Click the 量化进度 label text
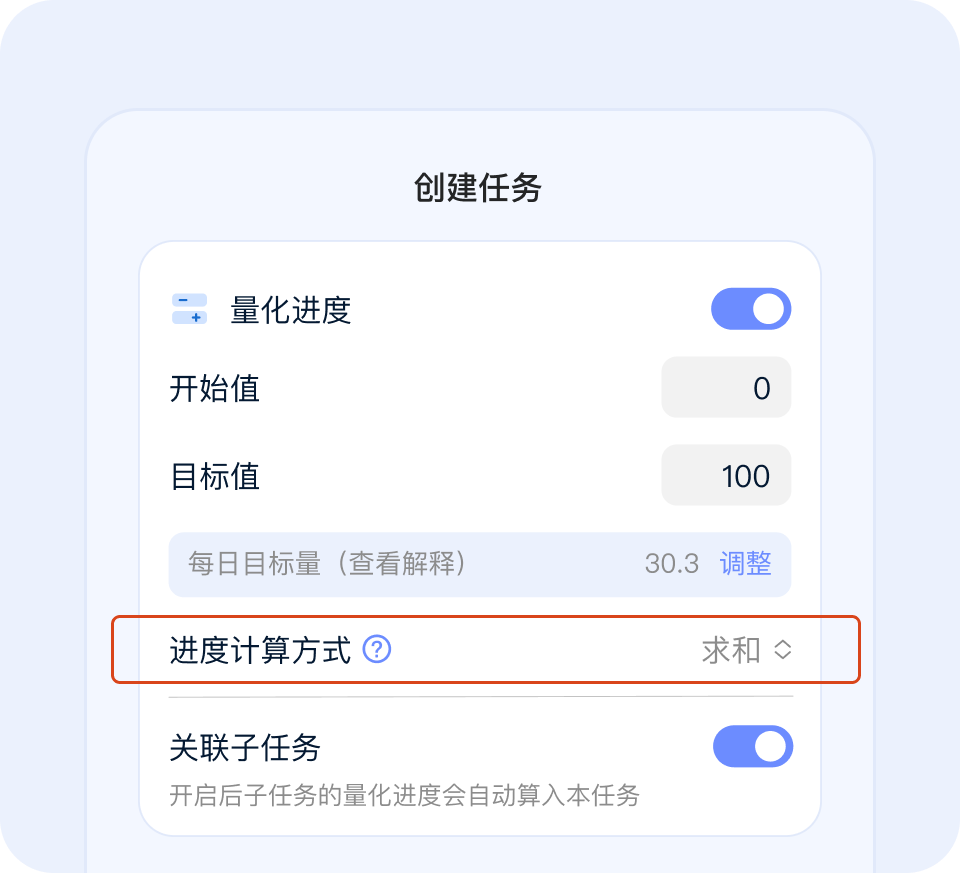Image resolution: width=960 pixels, height=873 pixels. (291, 310)
